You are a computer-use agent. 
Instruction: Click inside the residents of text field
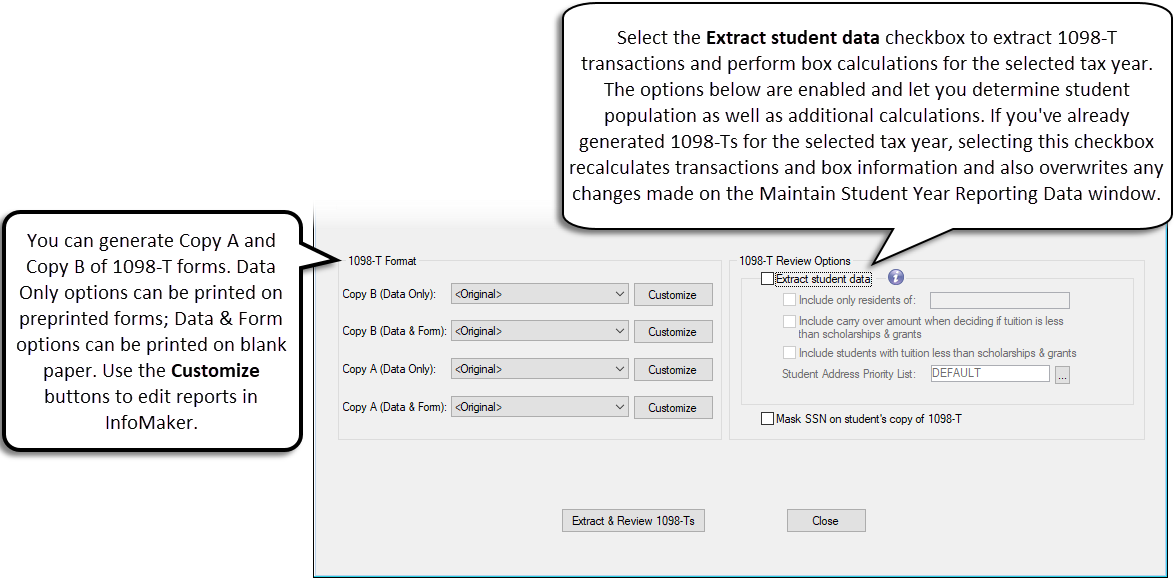coord(999,300)
